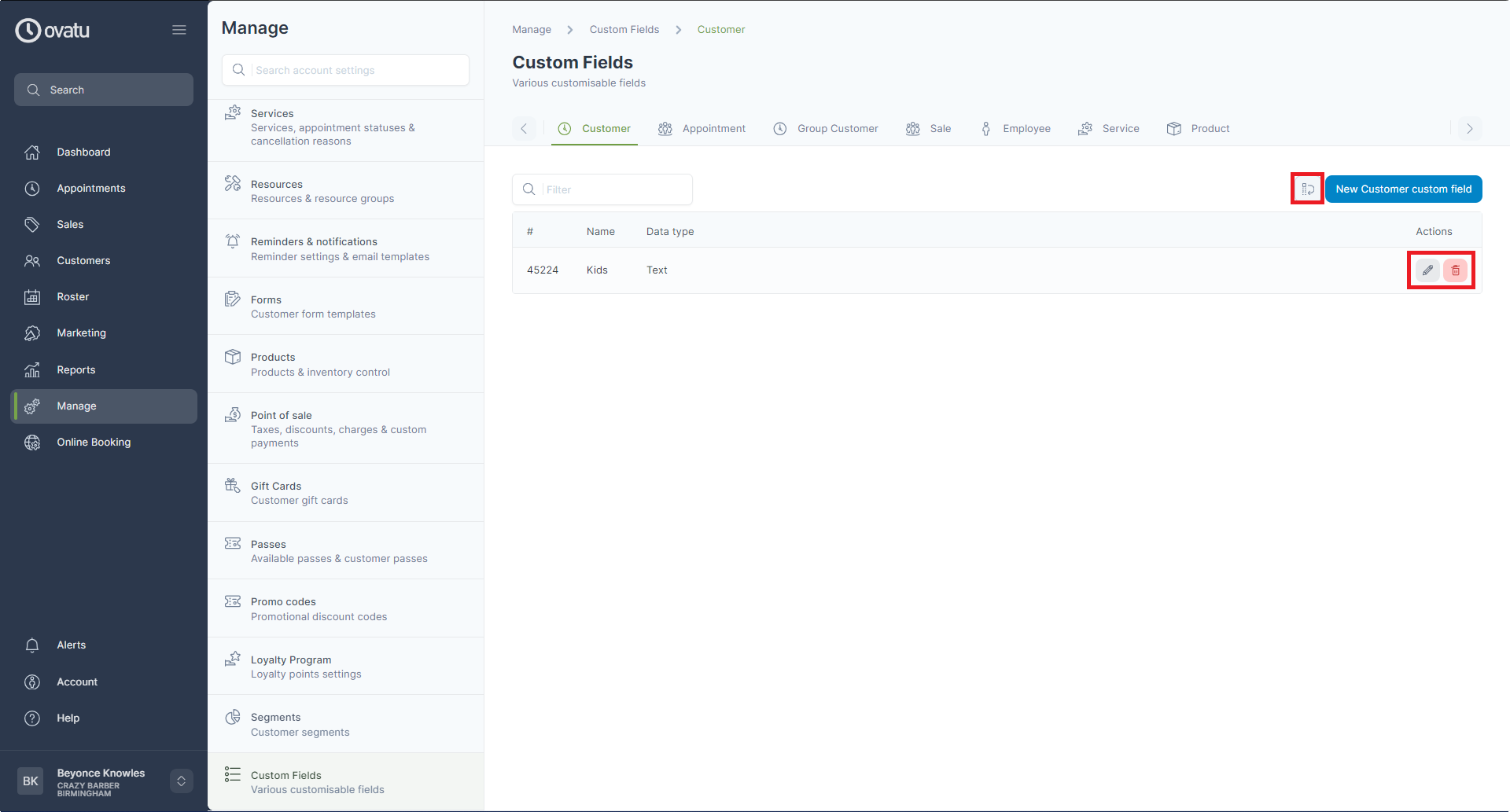
Task: Click Custom Fields breadcrumb link
Action: 624,29
